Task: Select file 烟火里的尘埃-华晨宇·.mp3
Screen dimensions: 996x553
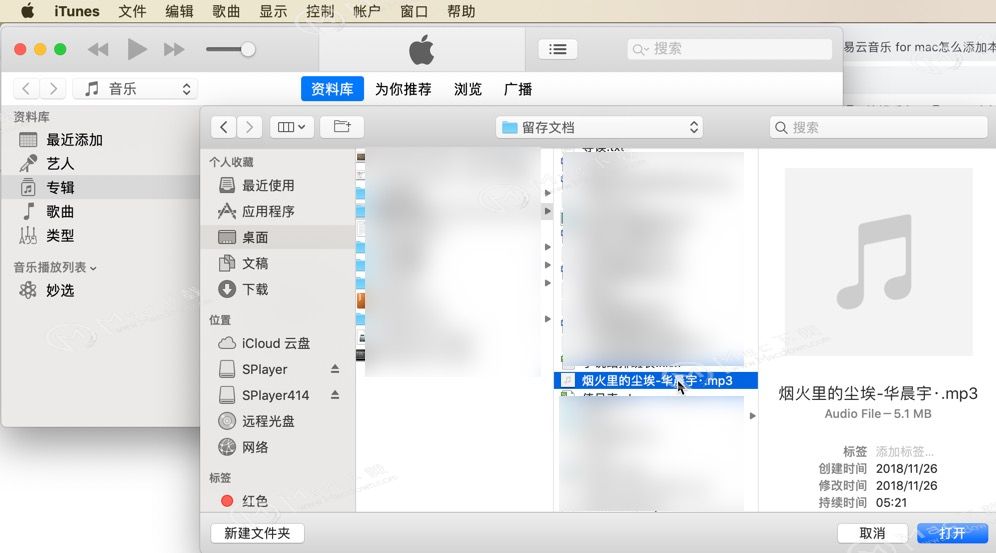Action: 656,380
